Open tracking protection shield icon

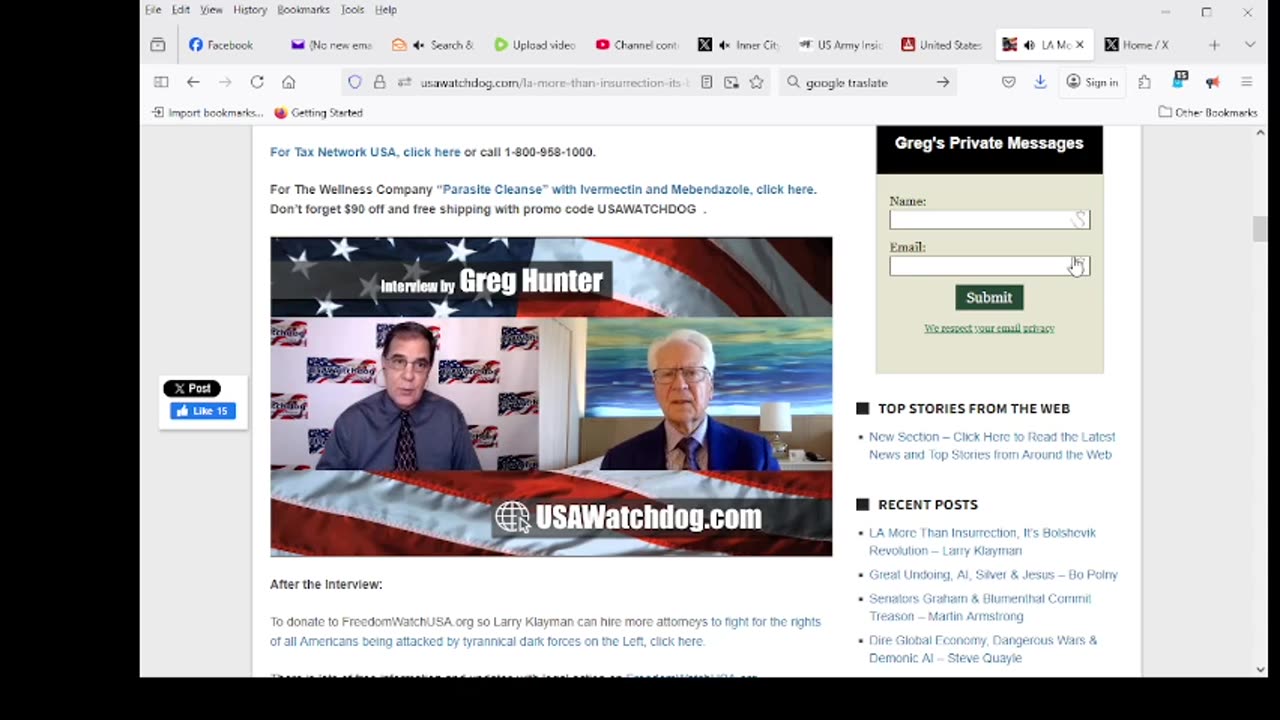355,82
